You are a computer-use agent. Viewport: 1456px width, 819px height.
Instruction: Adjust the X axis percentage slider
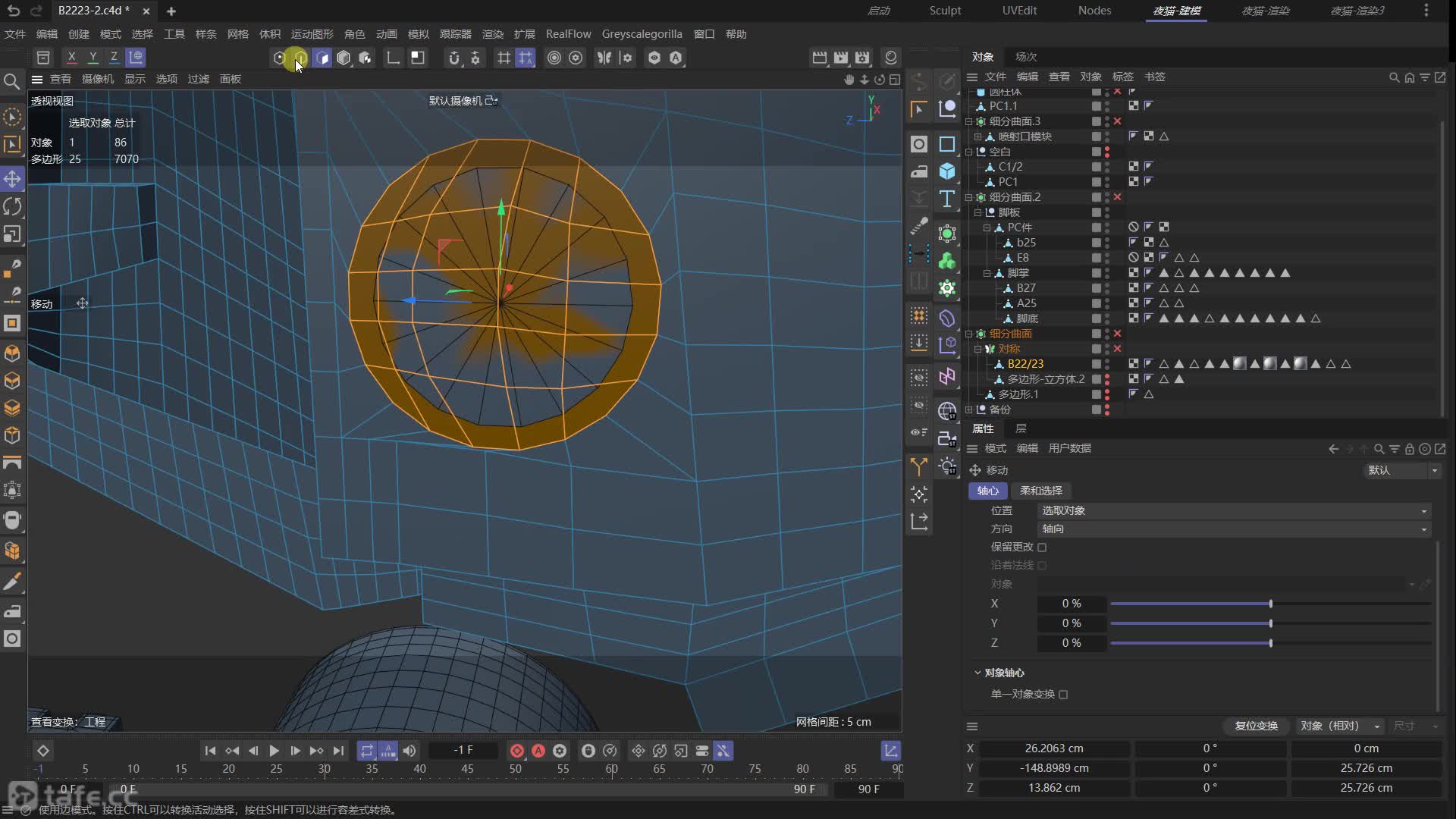pos(1270,604)
